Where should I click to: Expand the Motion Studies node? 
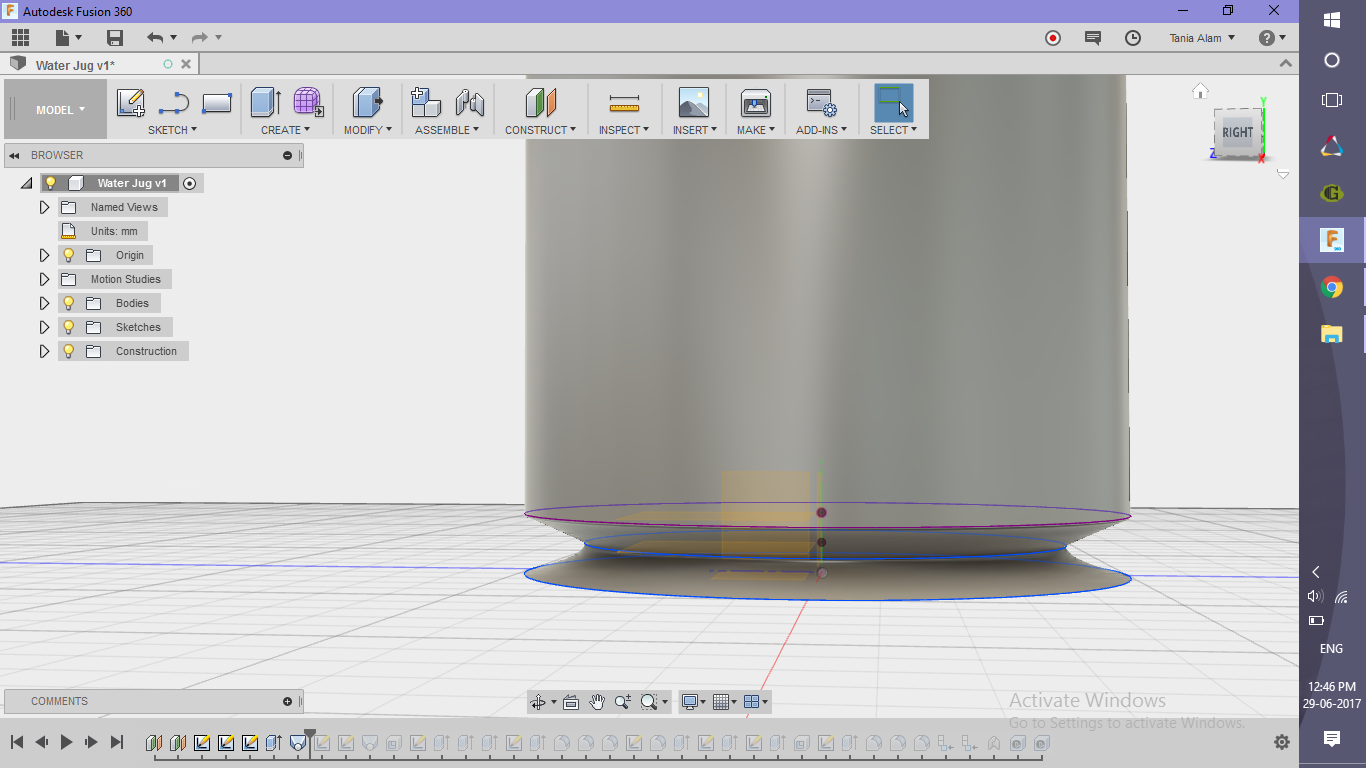[44, 279]
